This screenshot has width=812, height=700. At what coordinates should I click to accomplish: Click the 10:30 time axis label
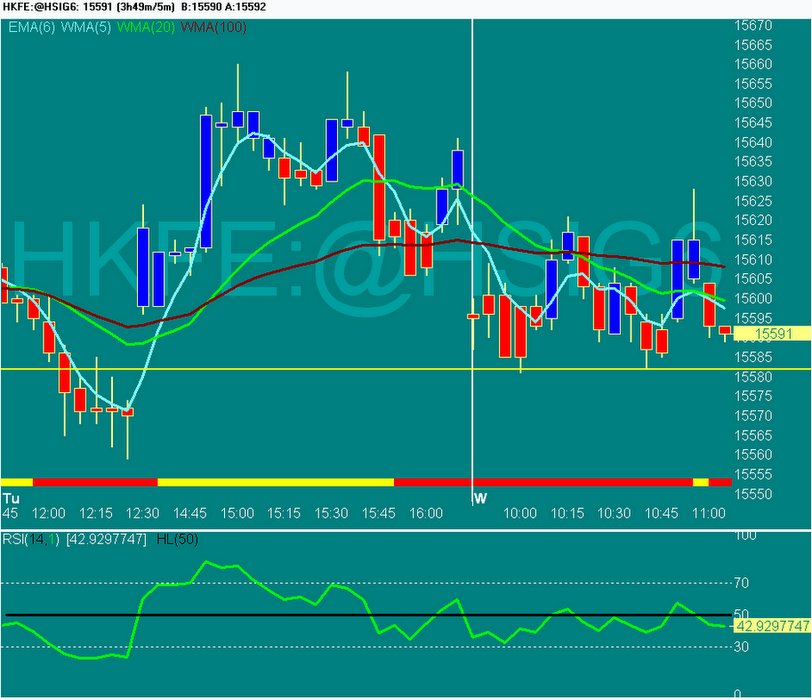point(614,514)
